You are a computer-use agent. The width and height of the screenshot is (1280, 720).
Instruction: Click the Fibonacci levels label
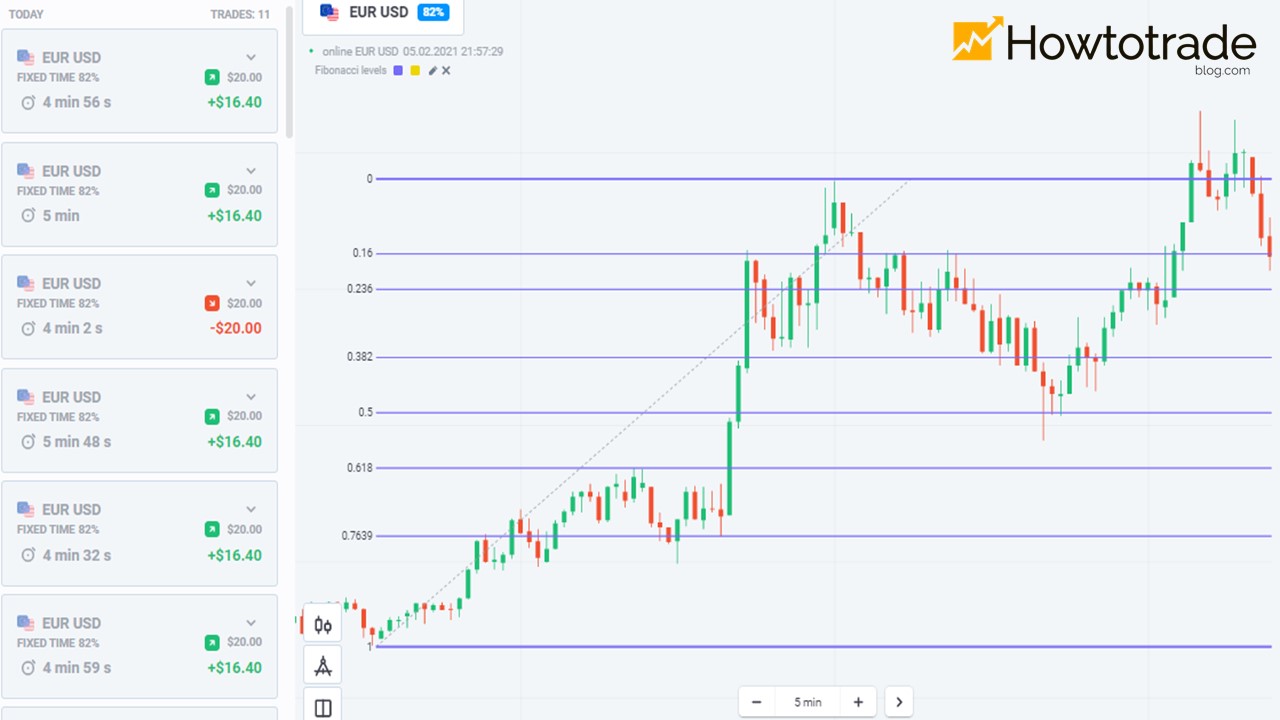click(350, 71)
